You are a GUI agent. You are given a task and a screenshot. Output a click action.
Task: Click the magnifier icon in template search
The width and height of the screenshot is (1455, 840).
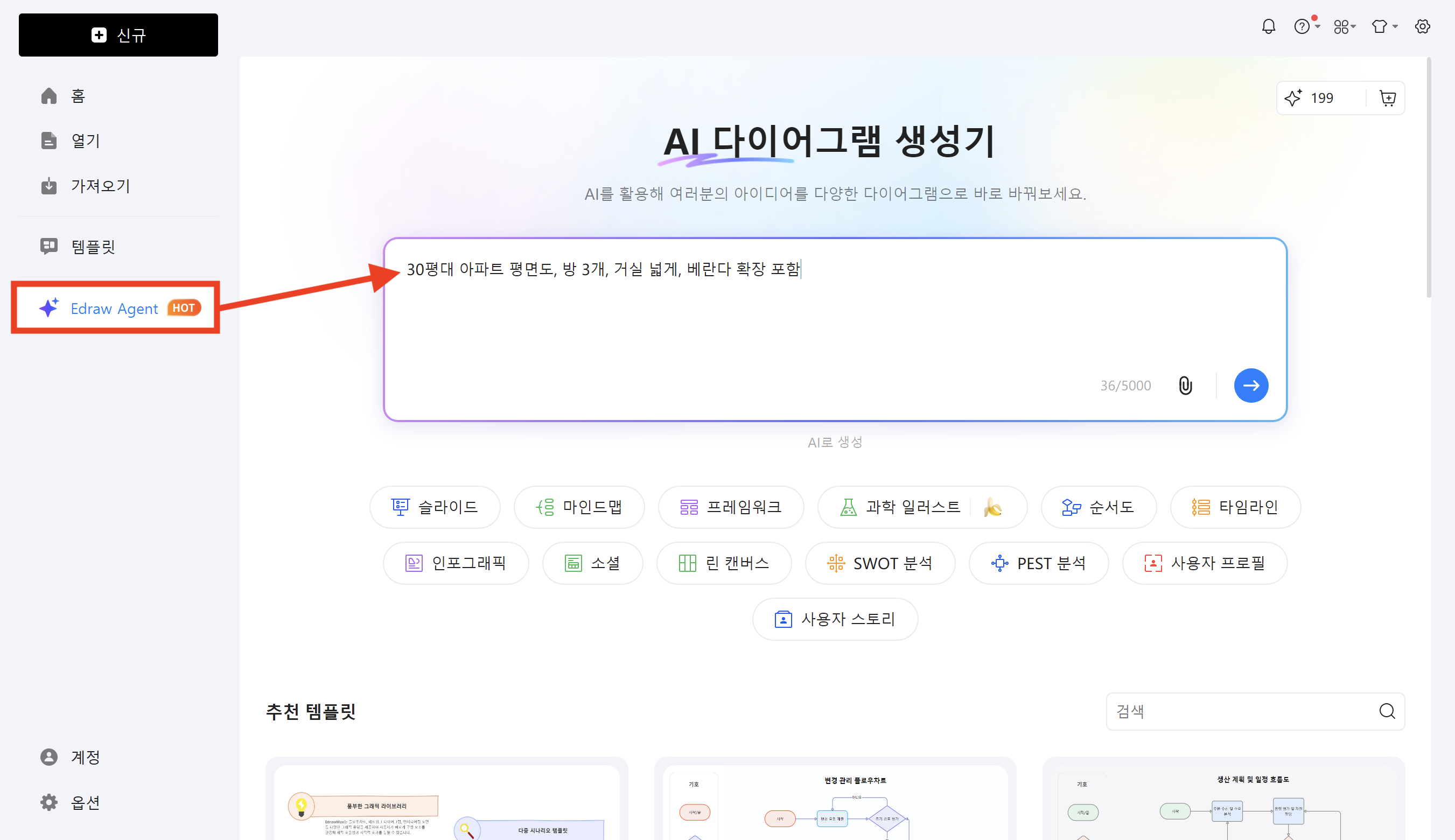1387,711
